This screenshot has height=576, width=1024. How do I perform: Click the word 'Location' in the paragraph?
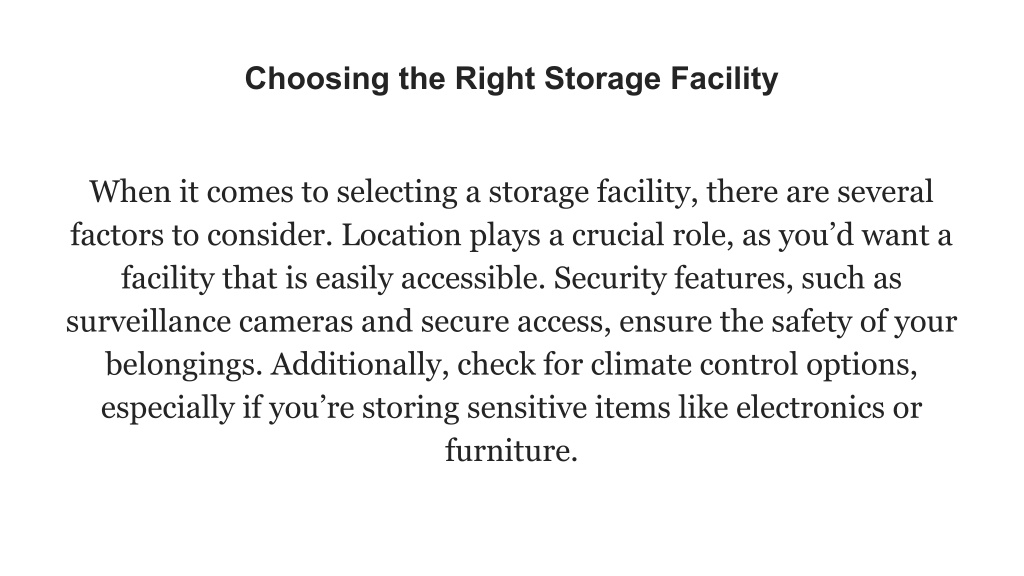pyautogui.click(x=401, y=235)
